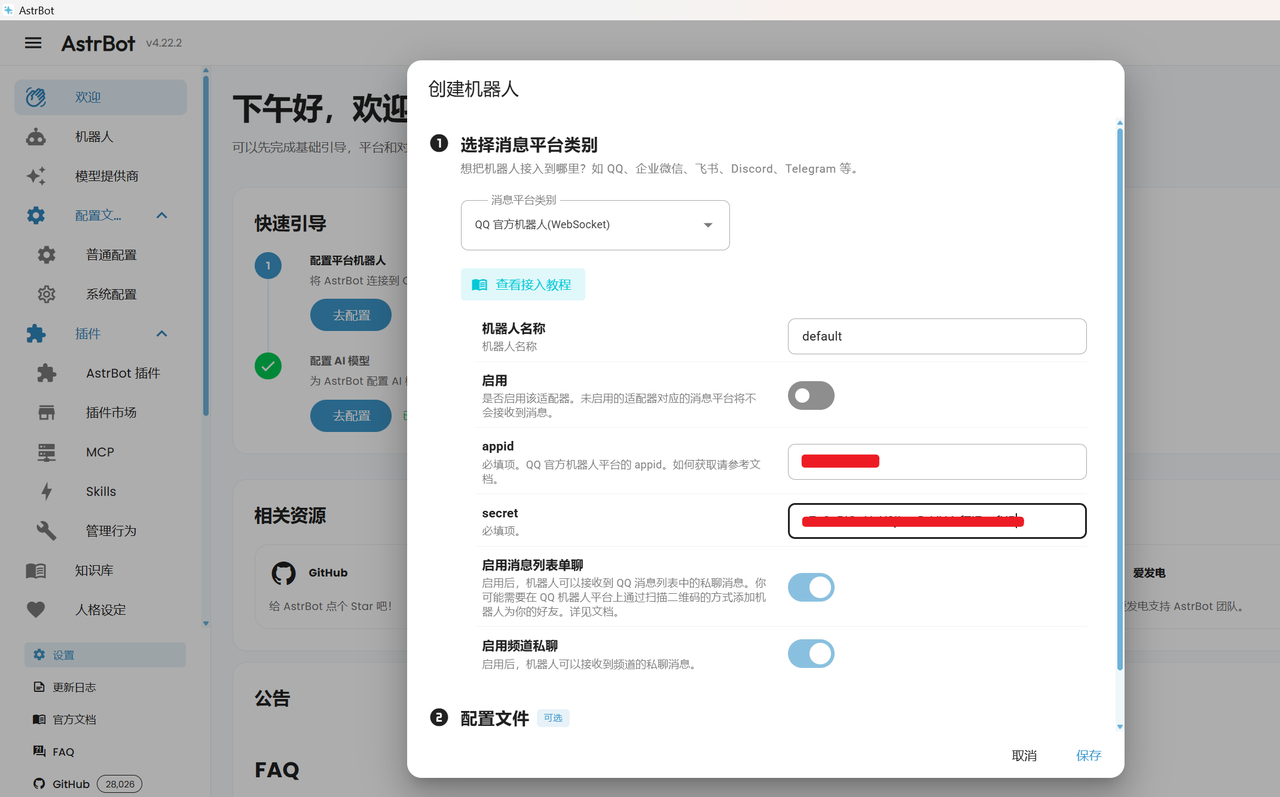Open 知识库 sidebar item
Viewport: 1280px width, 797px height.
pos(101,570)
